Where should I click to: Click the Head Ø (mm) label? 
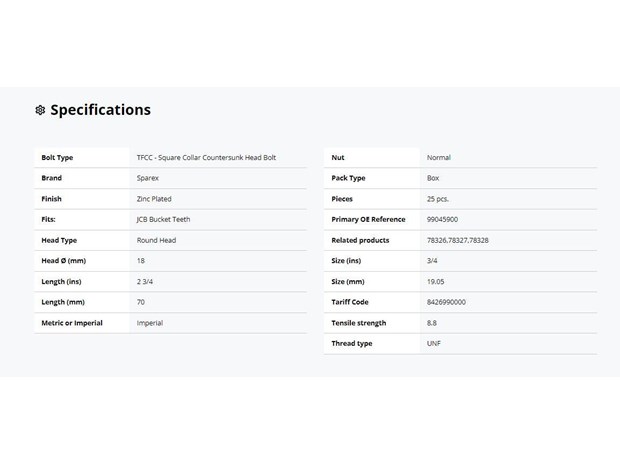click(64, 261)
